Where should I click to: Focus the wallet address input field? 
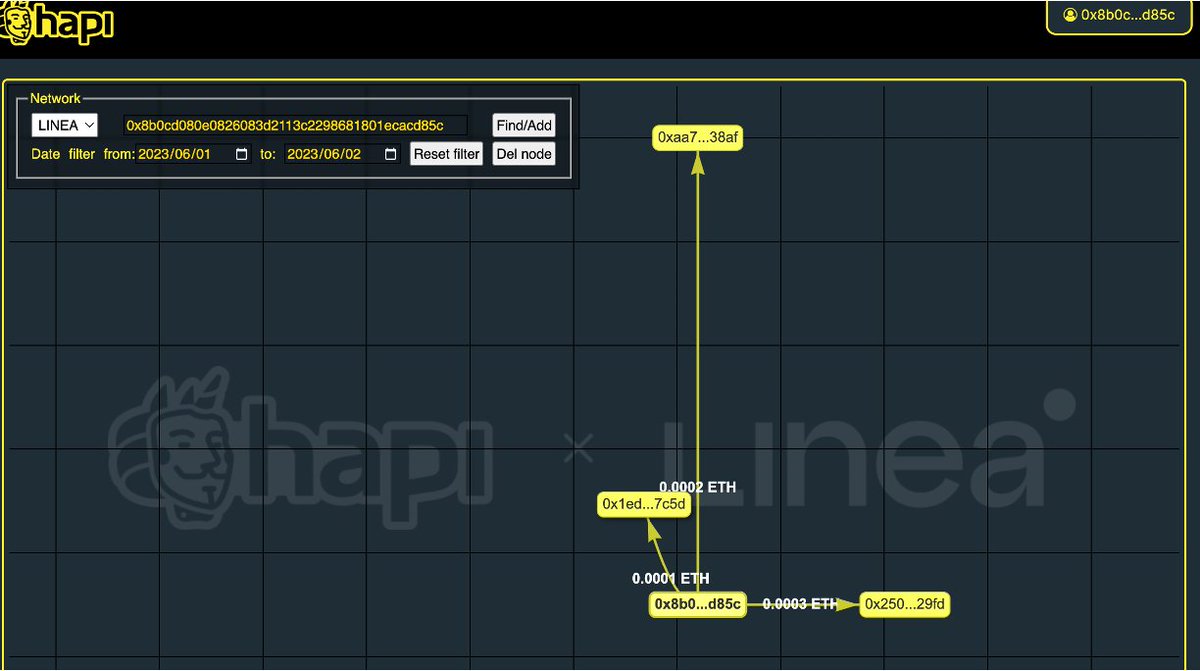[x=296, y=125]
